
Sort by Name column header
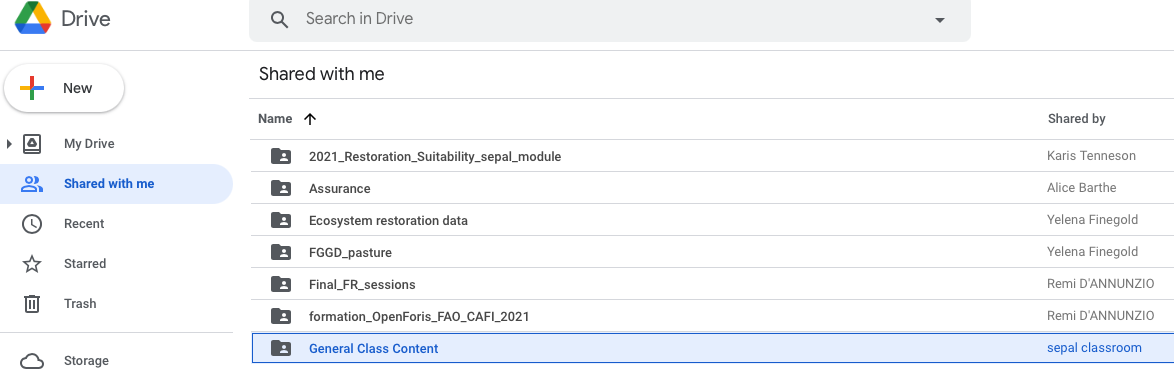[275, 119]
